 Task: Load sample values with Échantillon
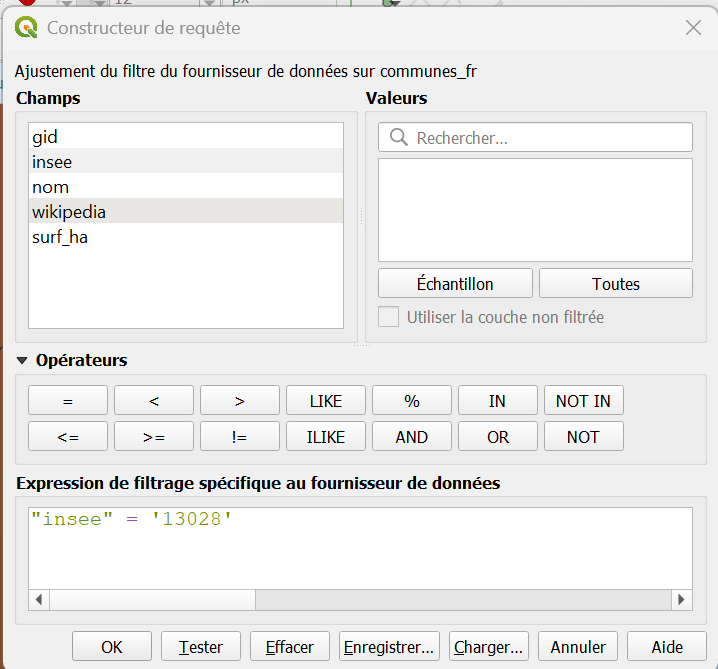pos(455,283)
